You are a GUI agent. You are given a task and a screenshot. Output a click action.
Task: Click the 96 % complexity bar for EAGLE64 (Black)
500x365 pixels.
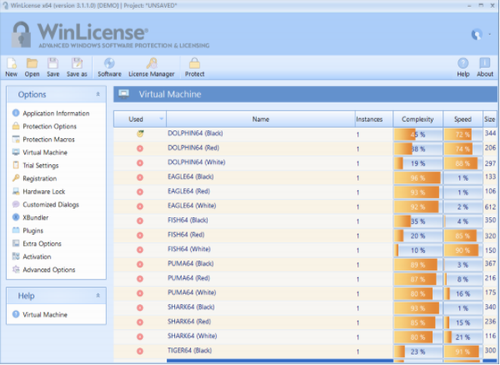(418, 178)
